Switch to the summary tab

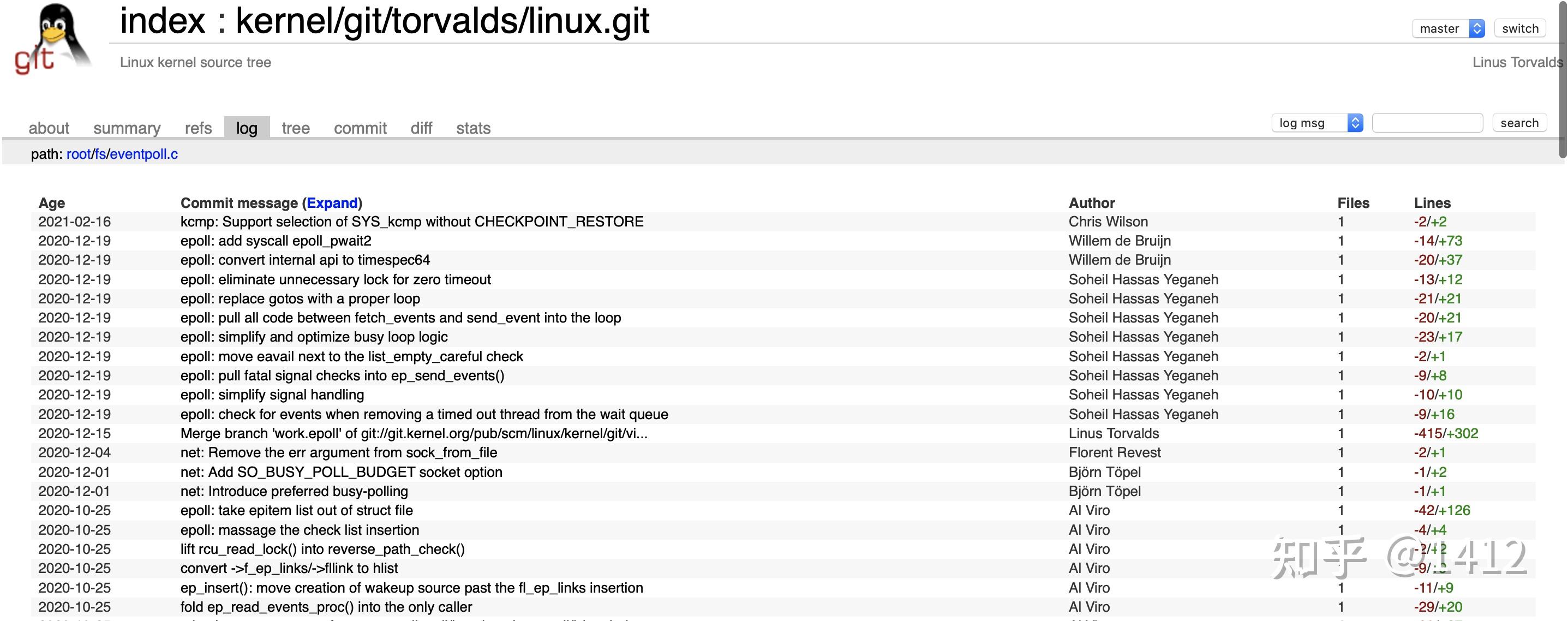[127, 128]
